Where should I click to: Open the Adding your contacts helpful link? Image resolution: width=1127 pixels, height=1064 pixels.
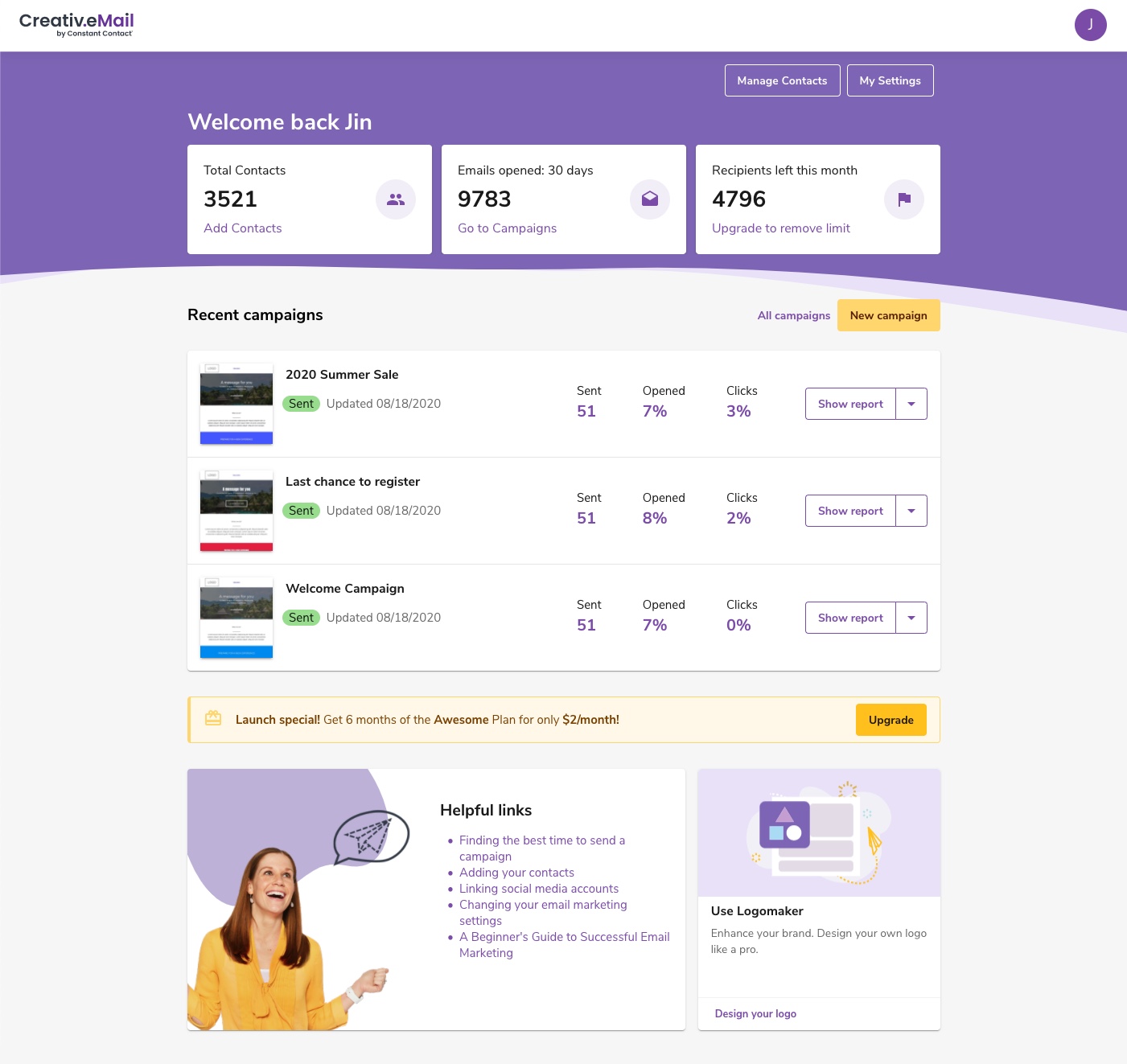click(516, 873)
